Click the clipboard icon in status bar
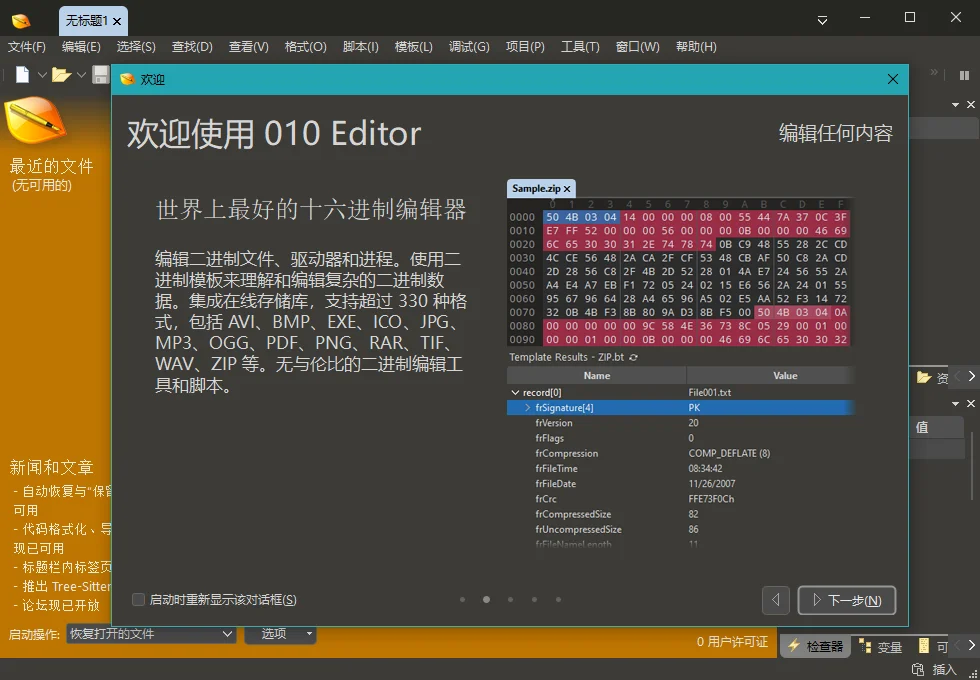The width and height of the screenshot is (980, 680). click(x=918, y=669)
